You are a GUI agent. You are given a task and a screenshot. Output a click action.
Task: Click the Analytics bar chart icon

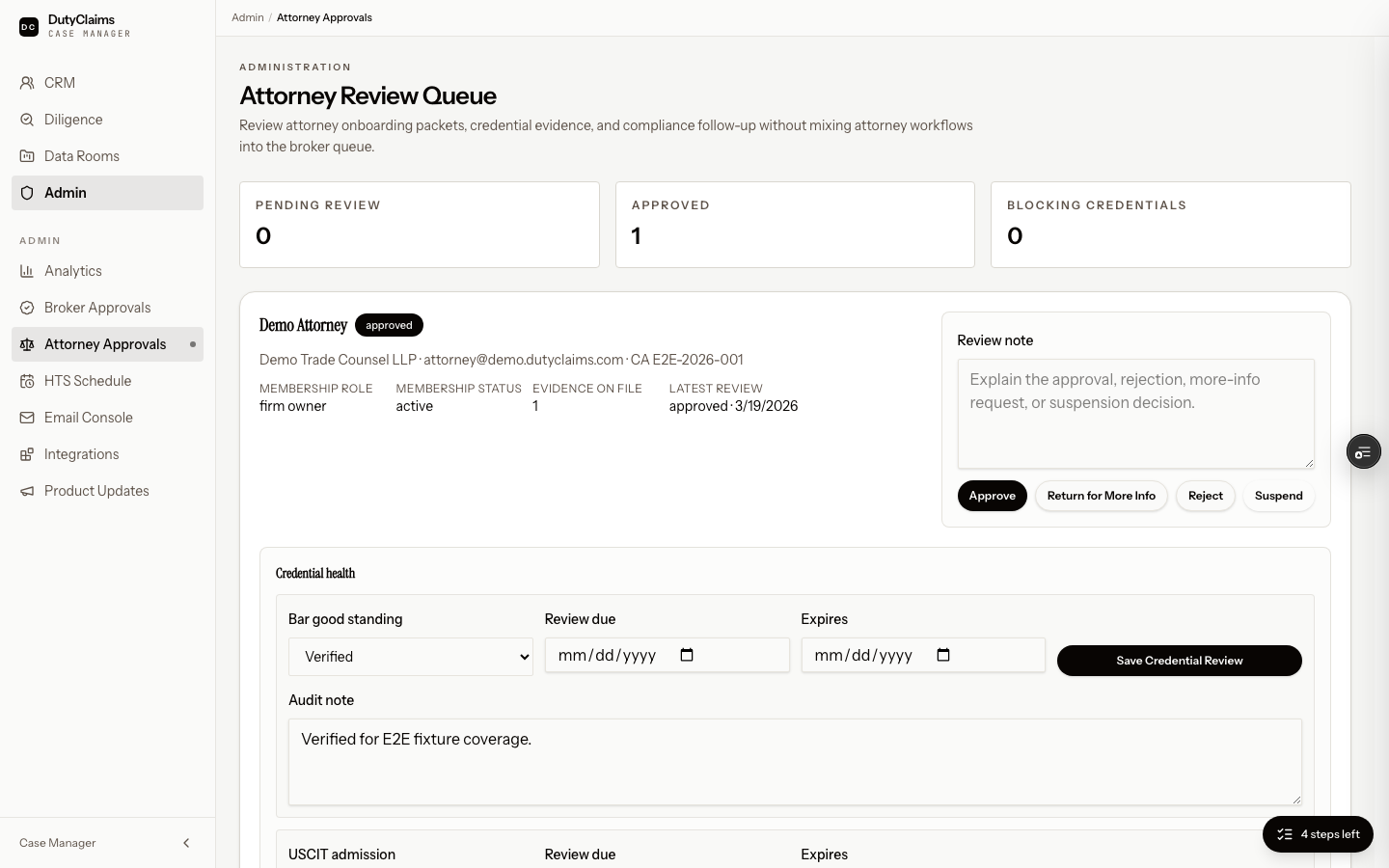[27, 271]
